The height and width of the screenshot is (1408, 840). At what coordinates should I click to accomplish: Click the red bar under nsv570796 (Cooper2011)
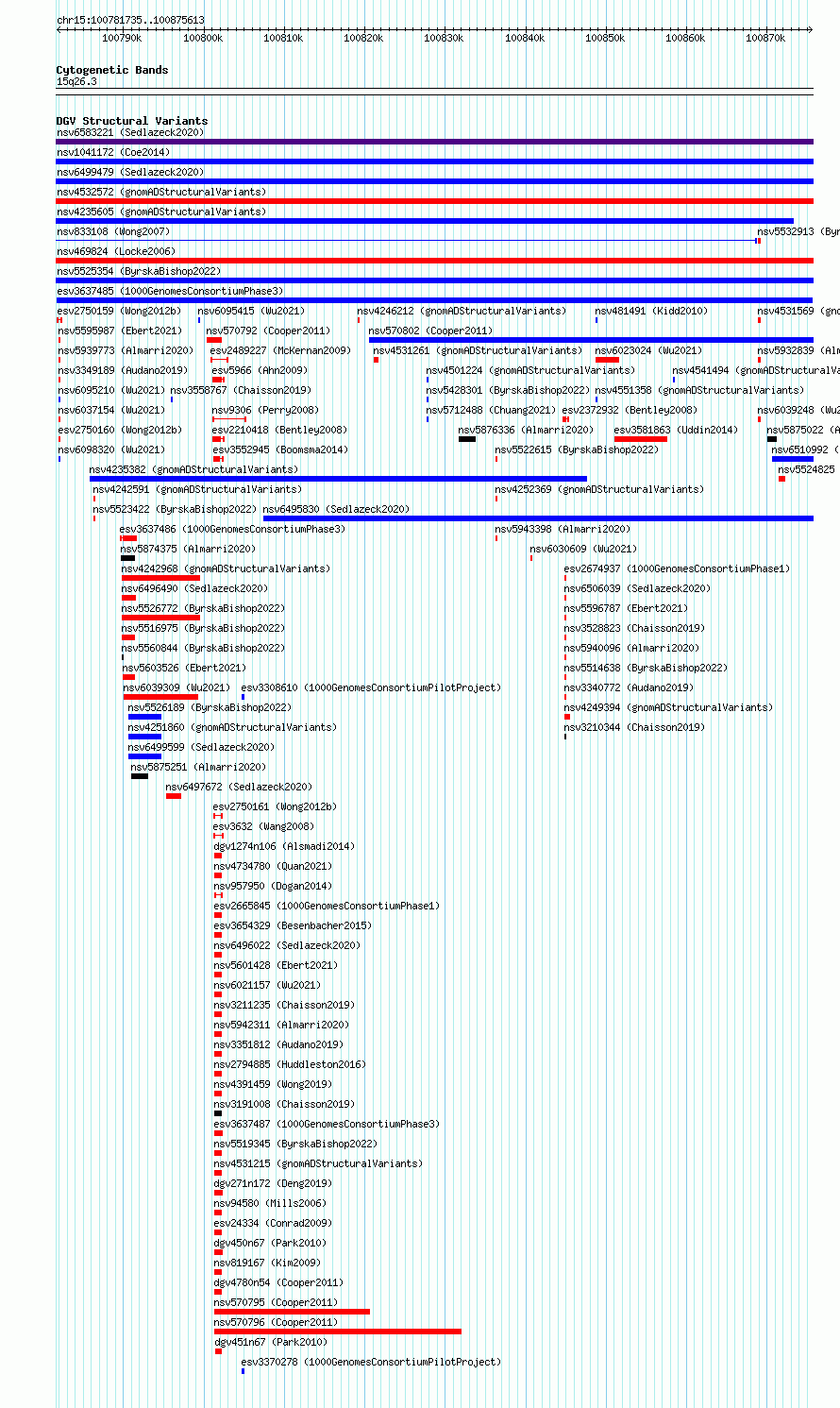pyautogui.click(x=338, y=1332)
